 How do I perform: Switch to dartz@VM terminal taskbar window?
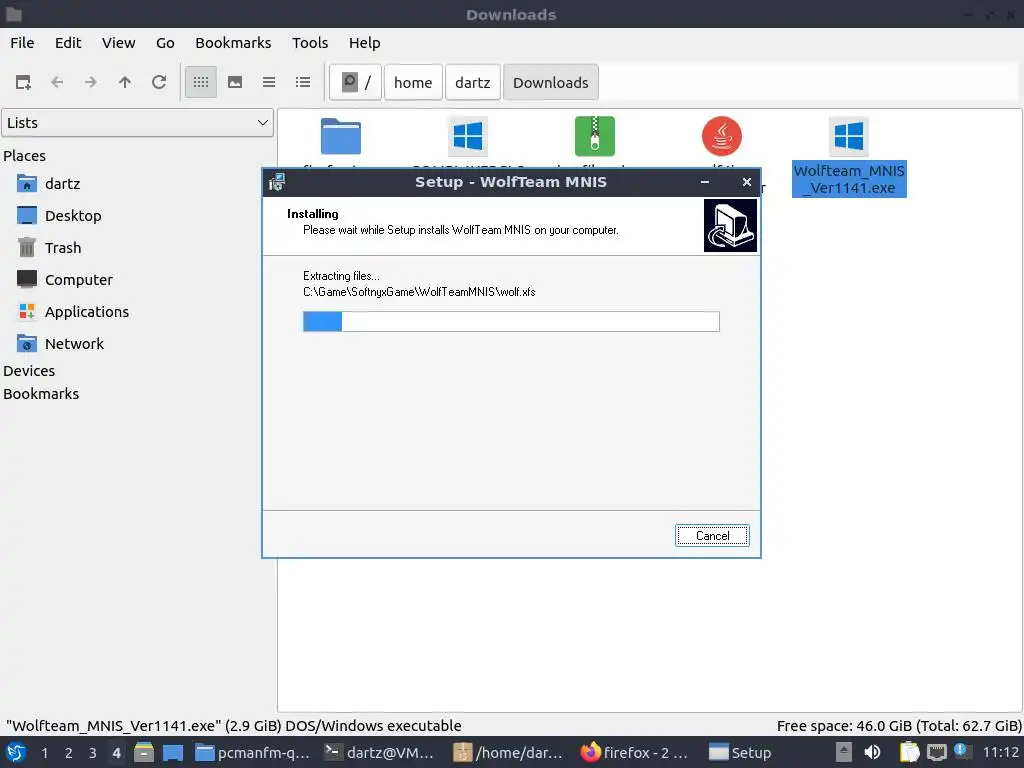coord(380,752)
